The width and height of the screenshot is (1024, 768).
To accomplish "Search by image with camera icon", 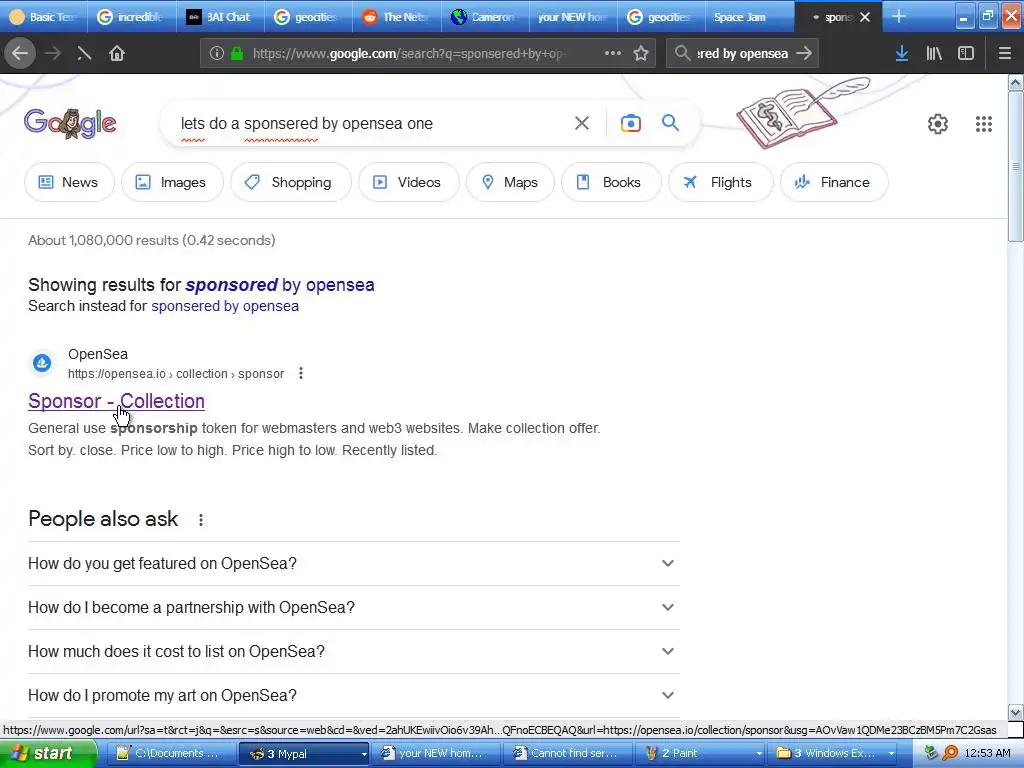I will tap(630, 123).
